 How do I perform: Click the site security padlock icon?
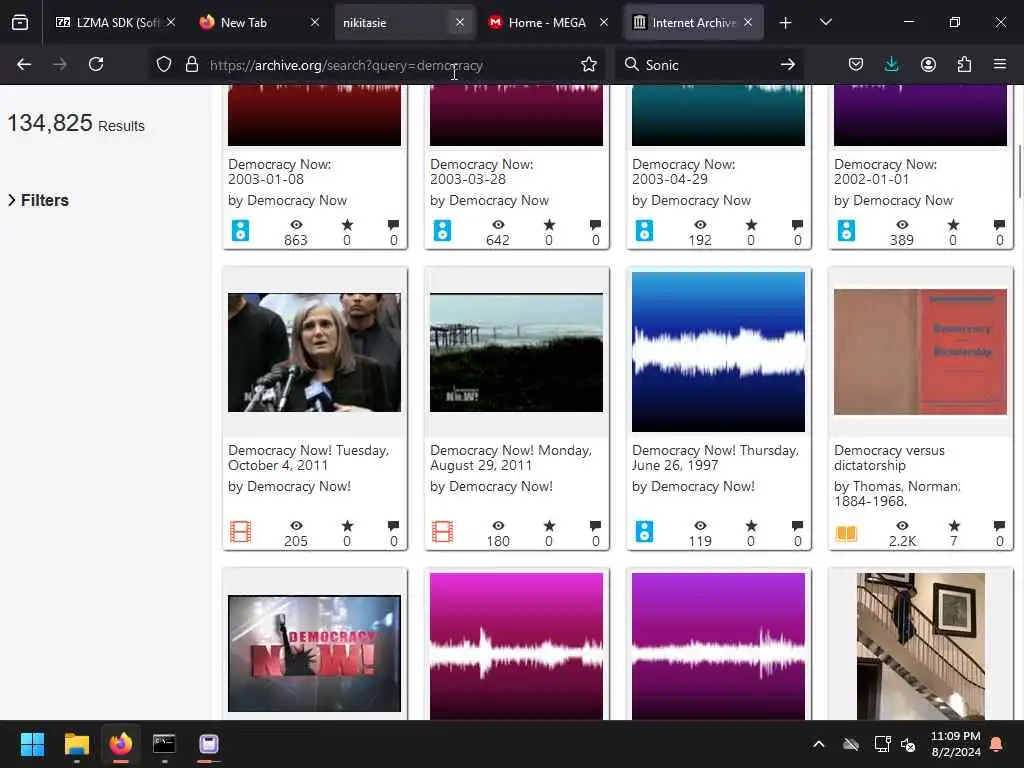coord(191,65)
